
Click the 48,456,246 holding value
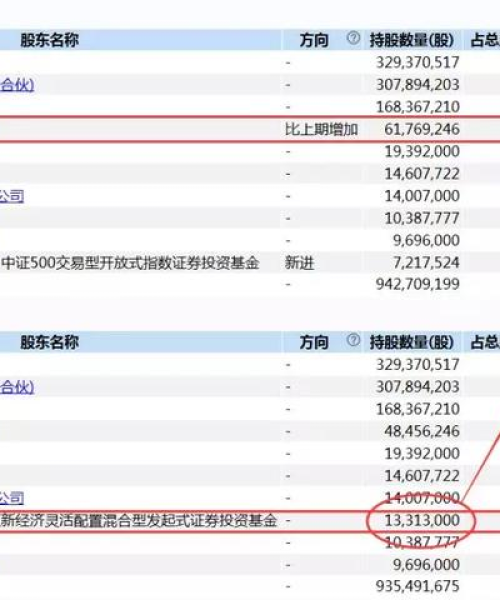[x=422, y=431]
